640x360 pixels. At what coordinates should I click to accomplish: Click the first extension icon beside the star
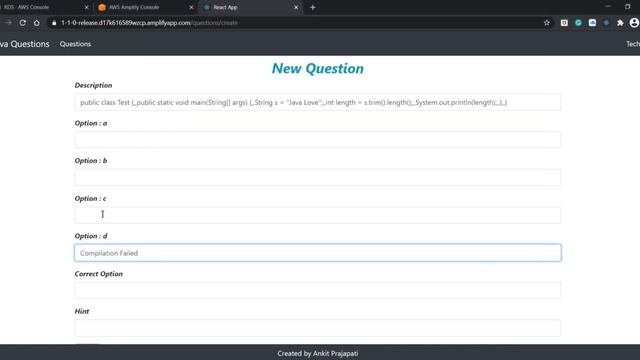pyautogui.click(x=564, y=23)
